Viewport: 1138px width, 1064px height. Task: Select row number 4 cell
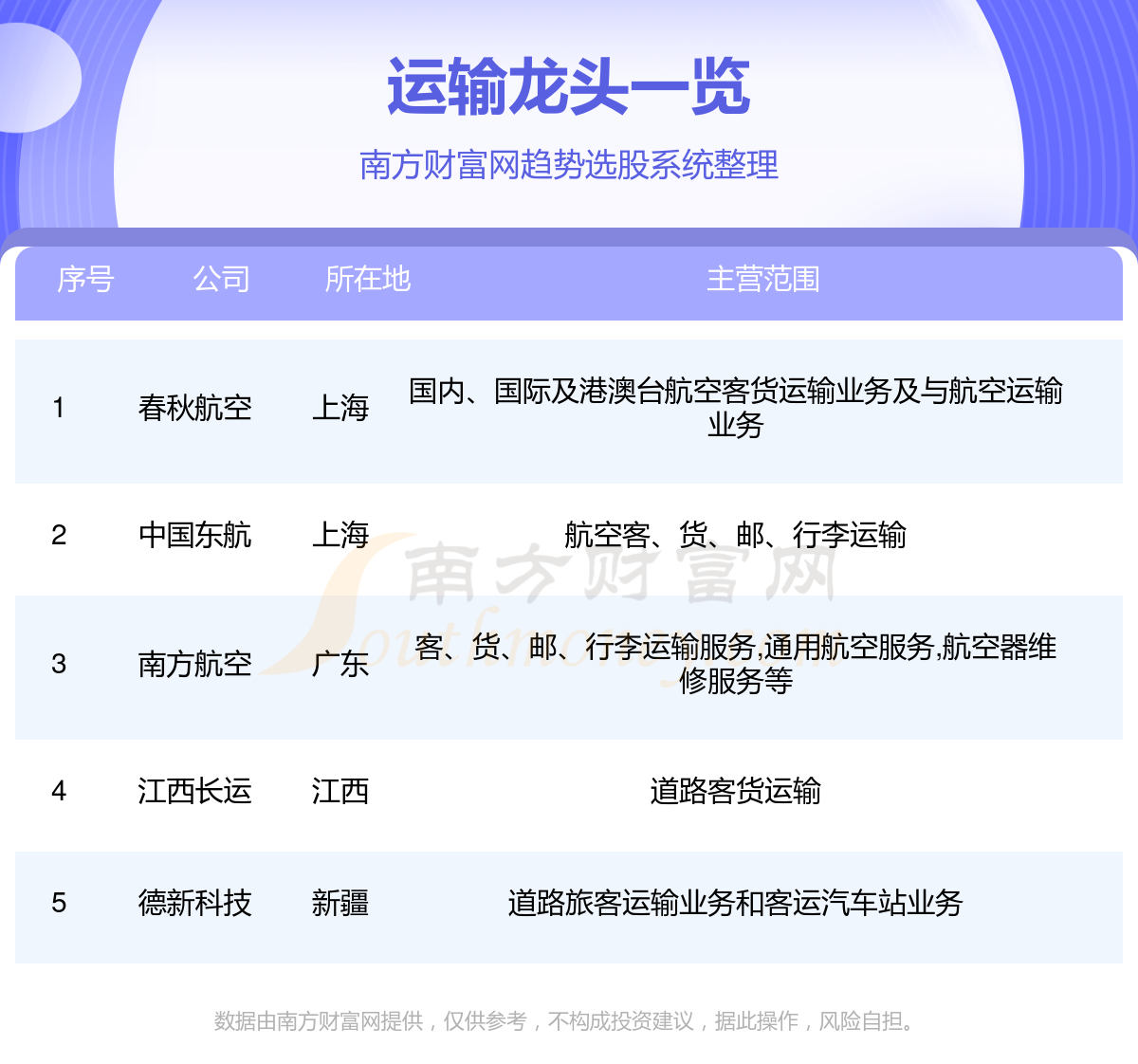pos(59,791)
